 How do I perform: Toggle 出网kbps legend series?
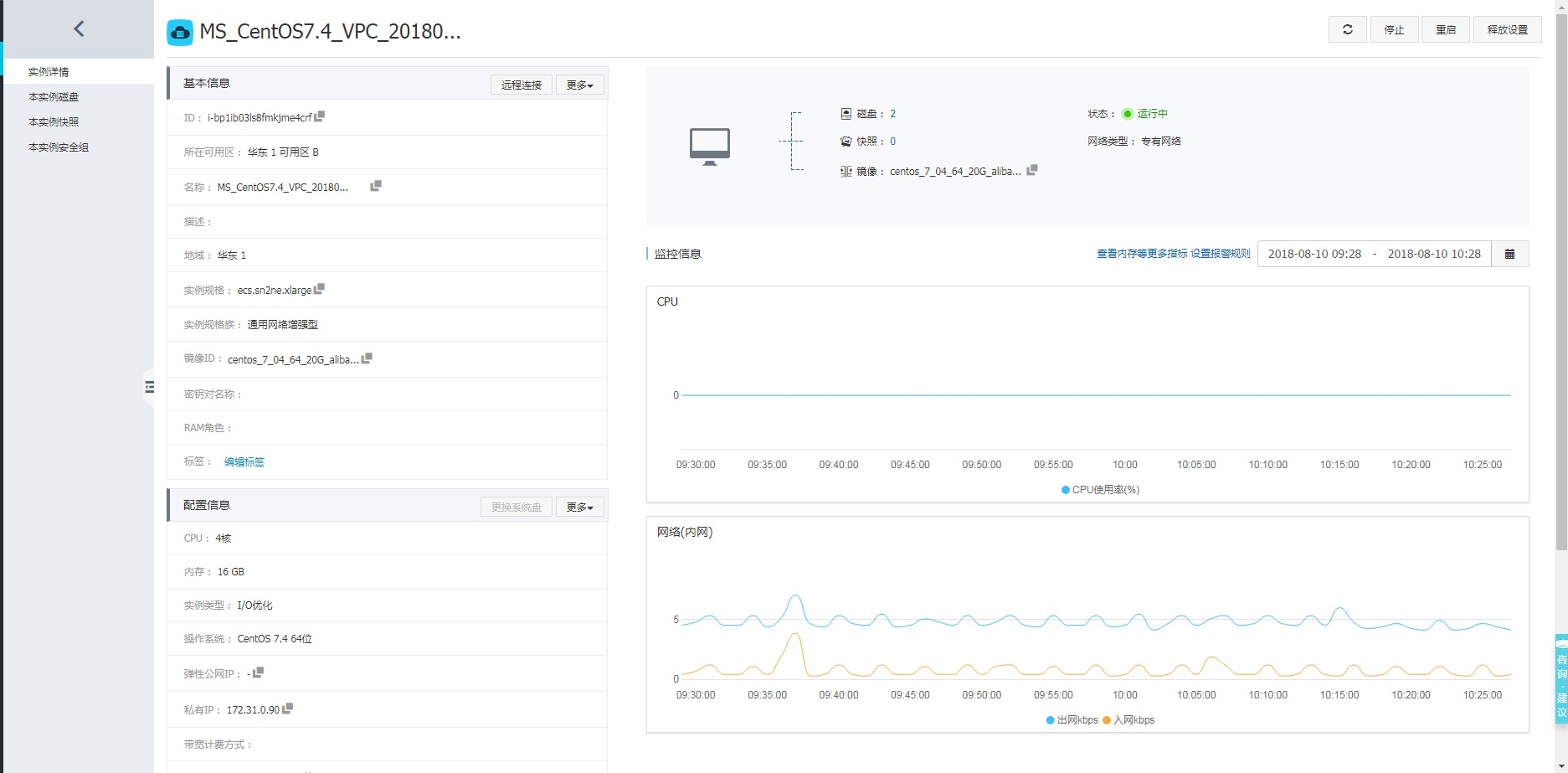click(1072, 720)
